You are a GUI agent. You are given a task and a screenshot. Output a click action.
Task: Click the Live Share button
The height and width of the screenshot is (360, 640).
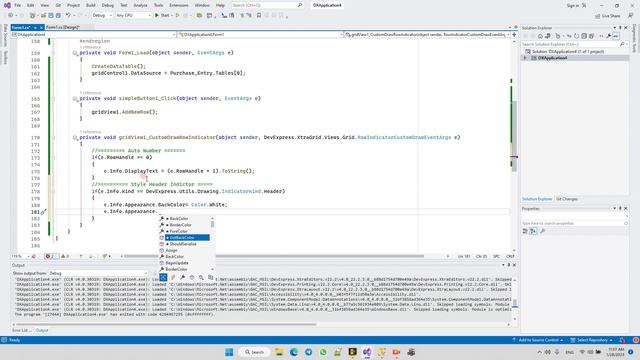coord(608,16)
